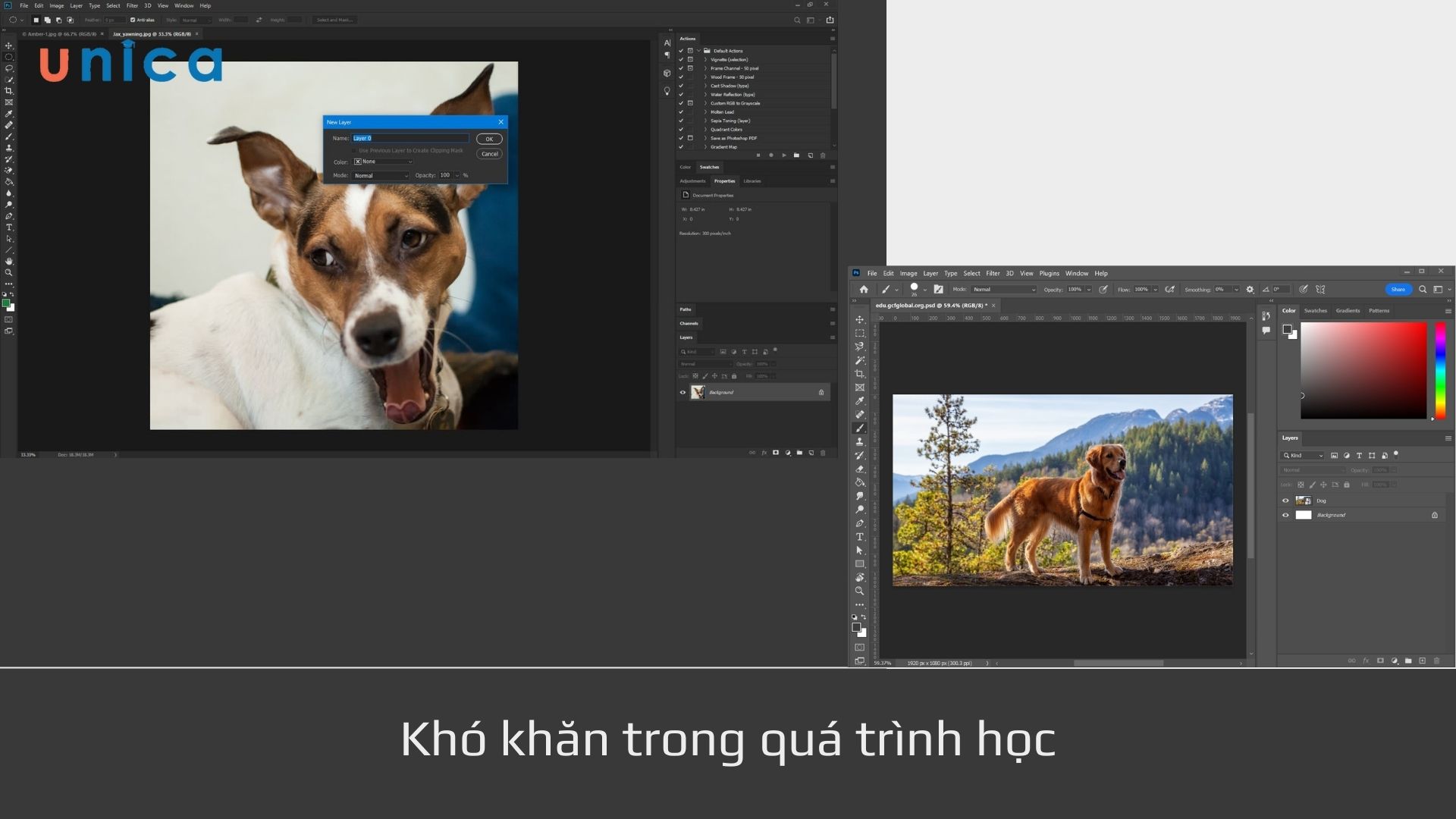
Task: Click the Share button
Action: click(1398, 289)
